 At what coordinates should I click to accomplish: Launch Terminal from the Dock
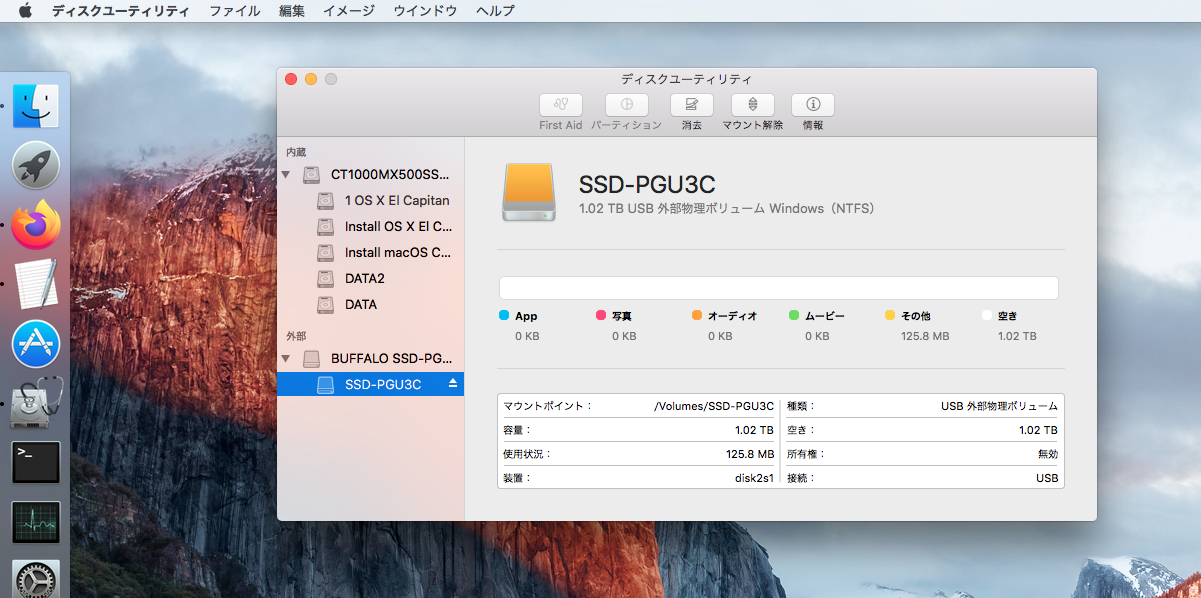click(x=36, y=463)
